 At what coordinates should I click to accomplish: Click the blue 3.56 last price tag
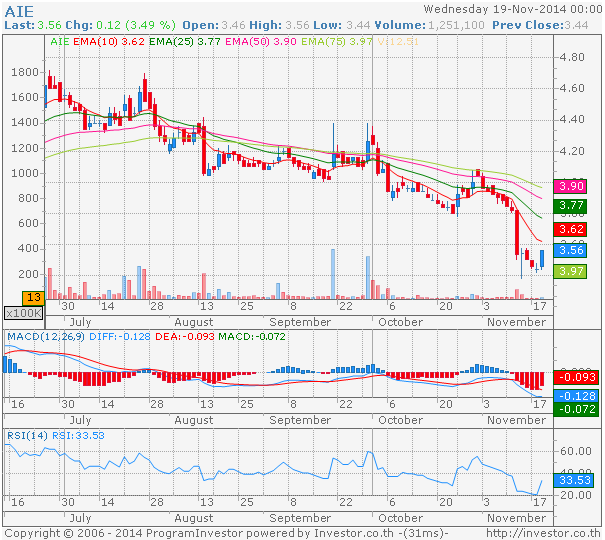pos(571,250)
